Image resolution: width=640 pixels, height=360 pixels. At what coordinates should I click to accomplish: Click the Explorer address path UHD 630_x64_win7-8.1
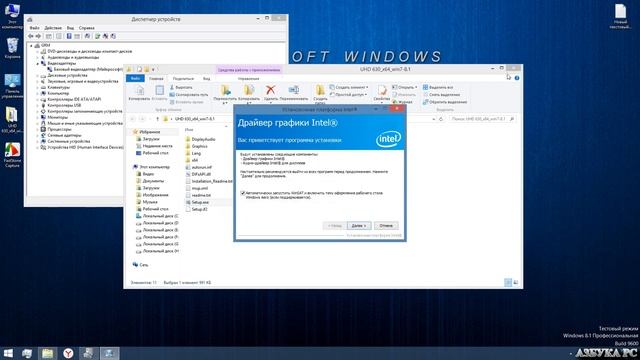195,119
